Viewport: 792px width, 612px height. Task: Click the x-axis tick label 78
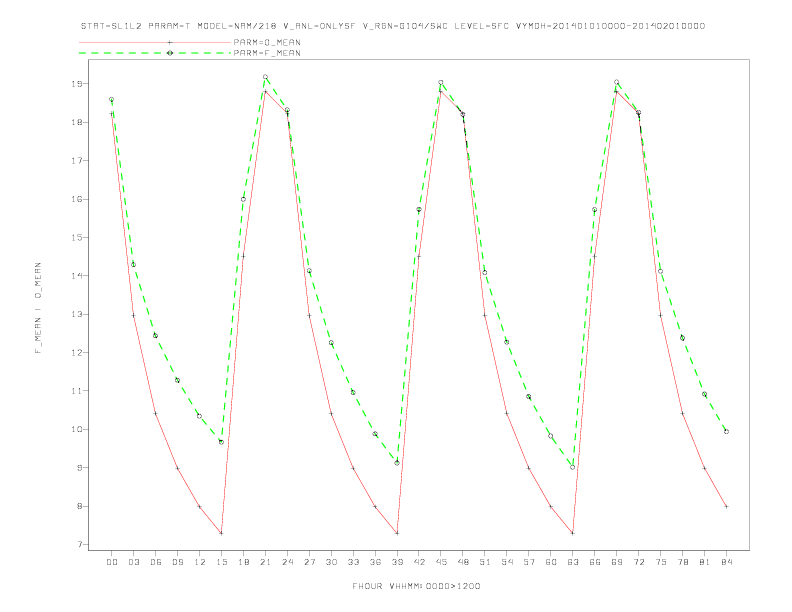click(682, 562)
